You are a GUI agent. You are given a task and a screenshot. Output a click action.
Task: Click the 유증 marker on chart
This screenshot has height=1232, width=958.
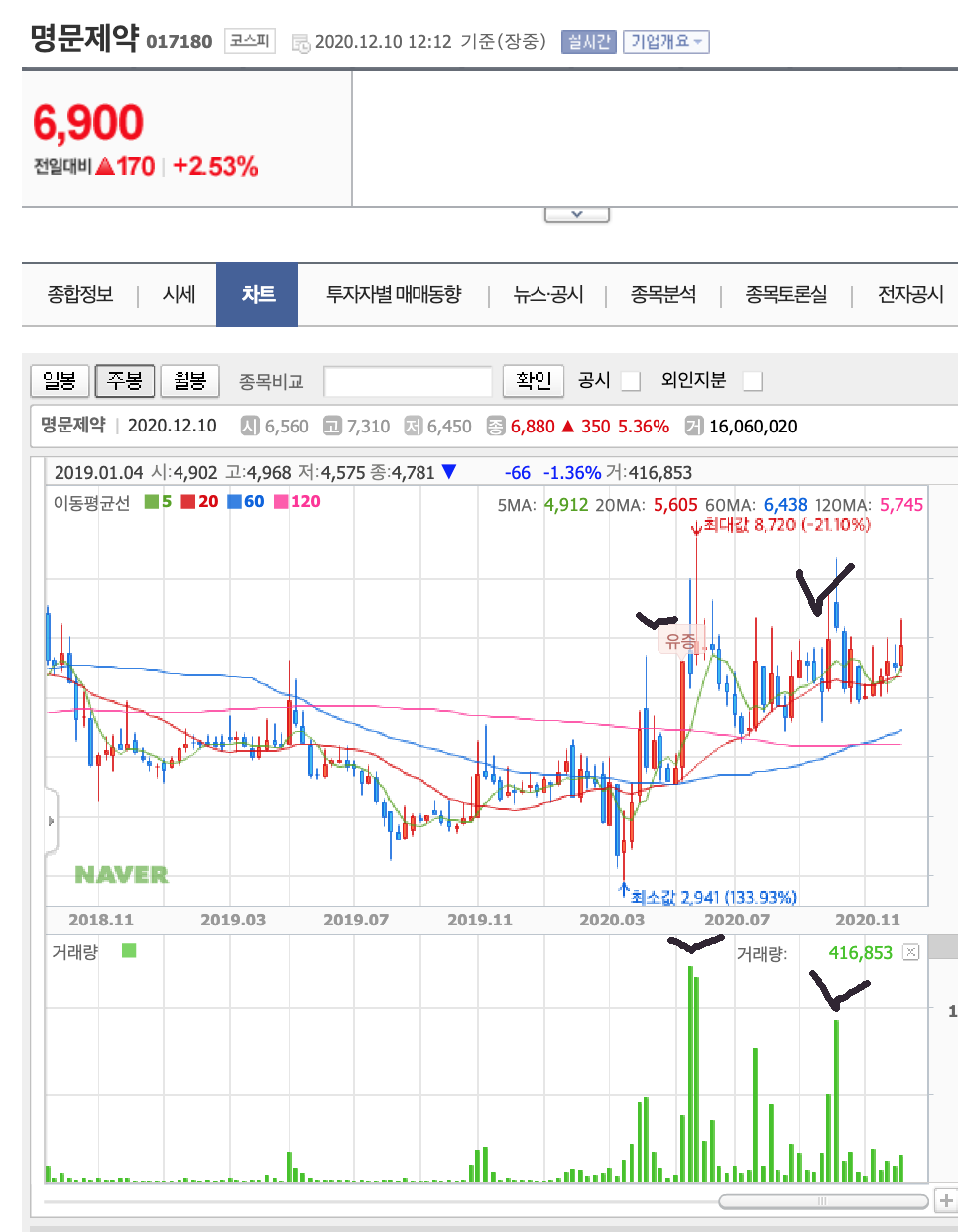[x=680, y=642]
